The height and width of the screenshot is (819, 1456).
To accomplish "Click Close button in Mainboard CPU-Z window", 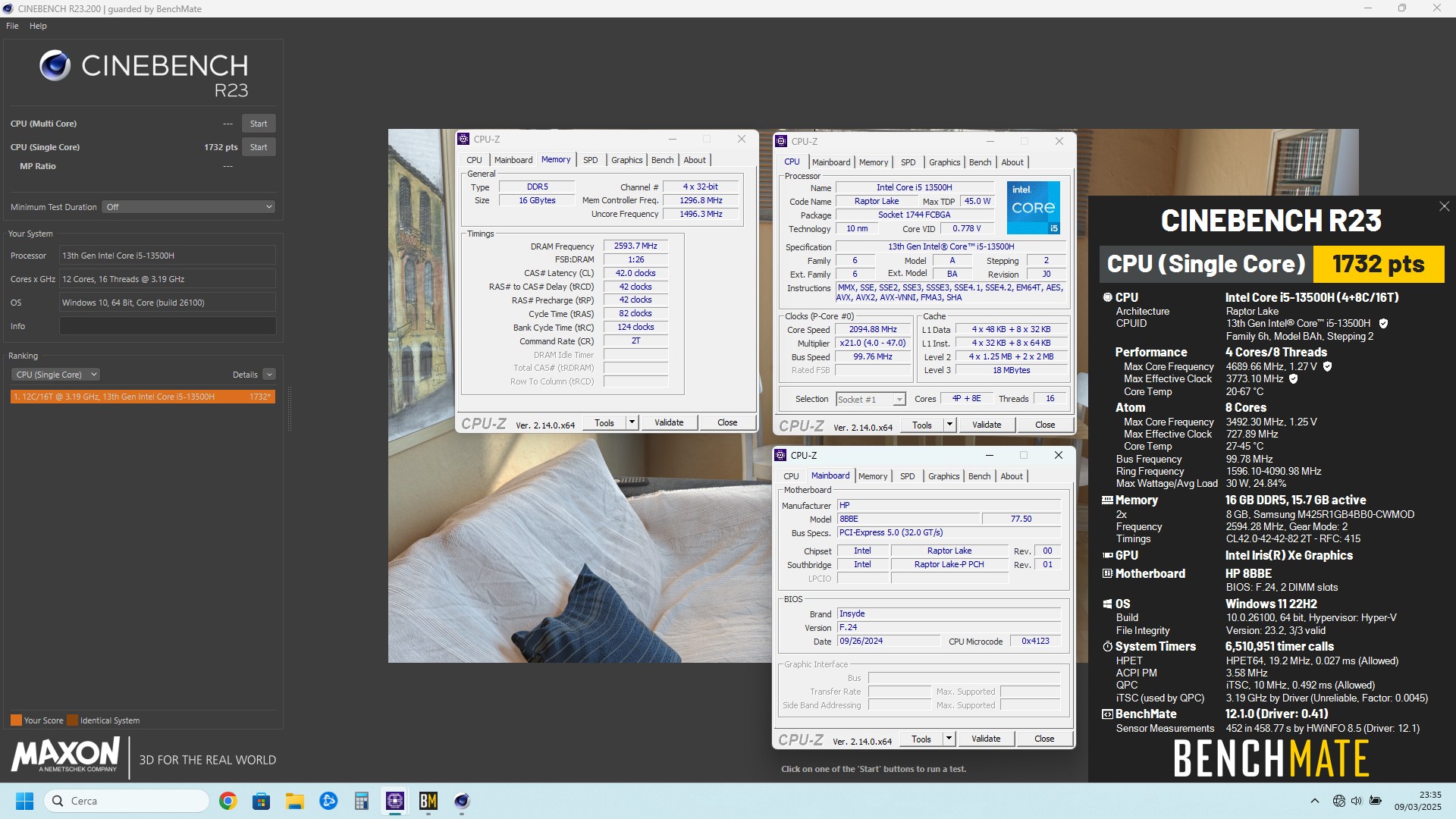I will [x=1044, y=739].
